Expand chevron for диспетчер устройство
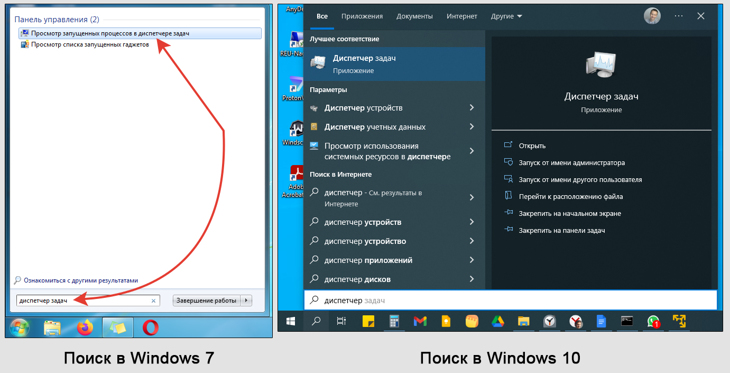The image size is (730, 373). tap(472, 241)
